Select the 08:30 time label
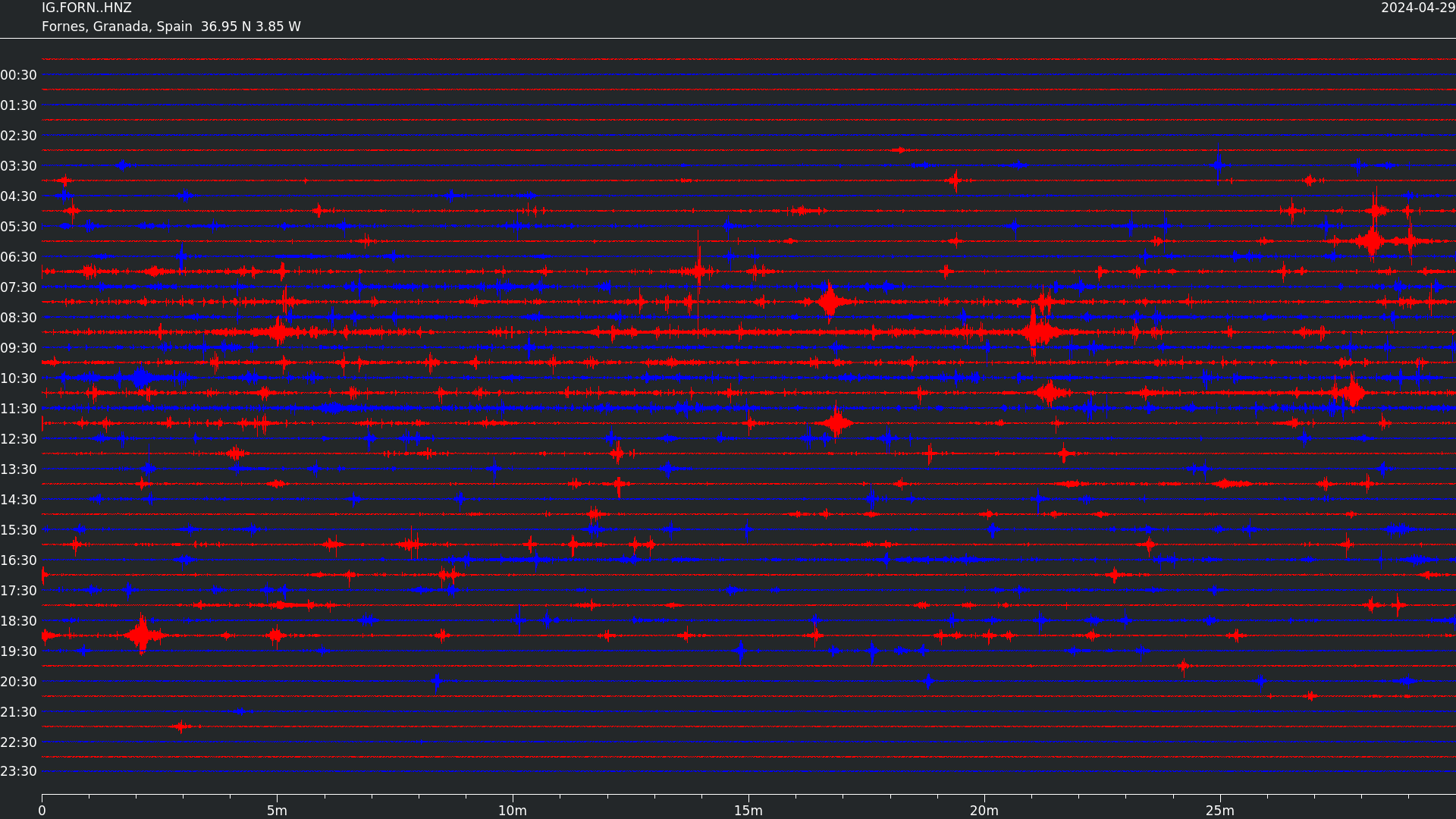1456x819 pixels. tap(19, 318)
